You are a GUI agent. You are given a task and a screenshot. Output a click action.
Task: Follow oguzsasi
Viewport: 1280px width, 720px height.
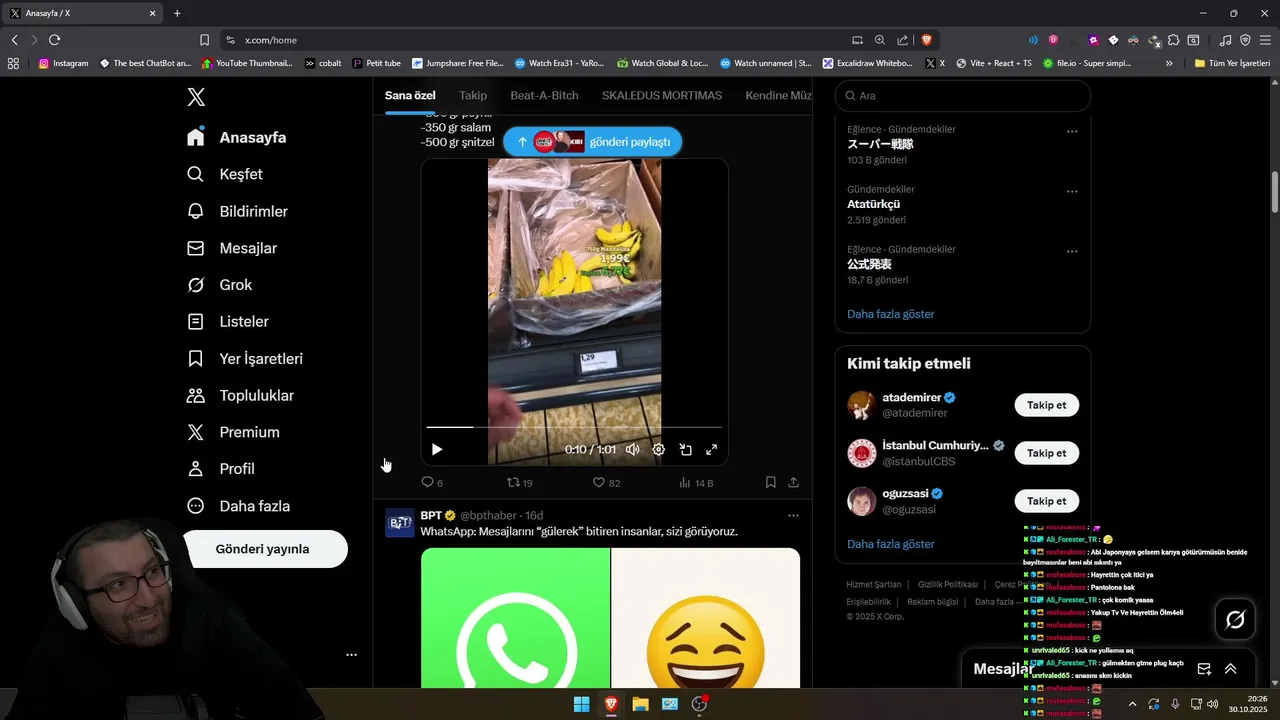click(x=1047, y=501)
